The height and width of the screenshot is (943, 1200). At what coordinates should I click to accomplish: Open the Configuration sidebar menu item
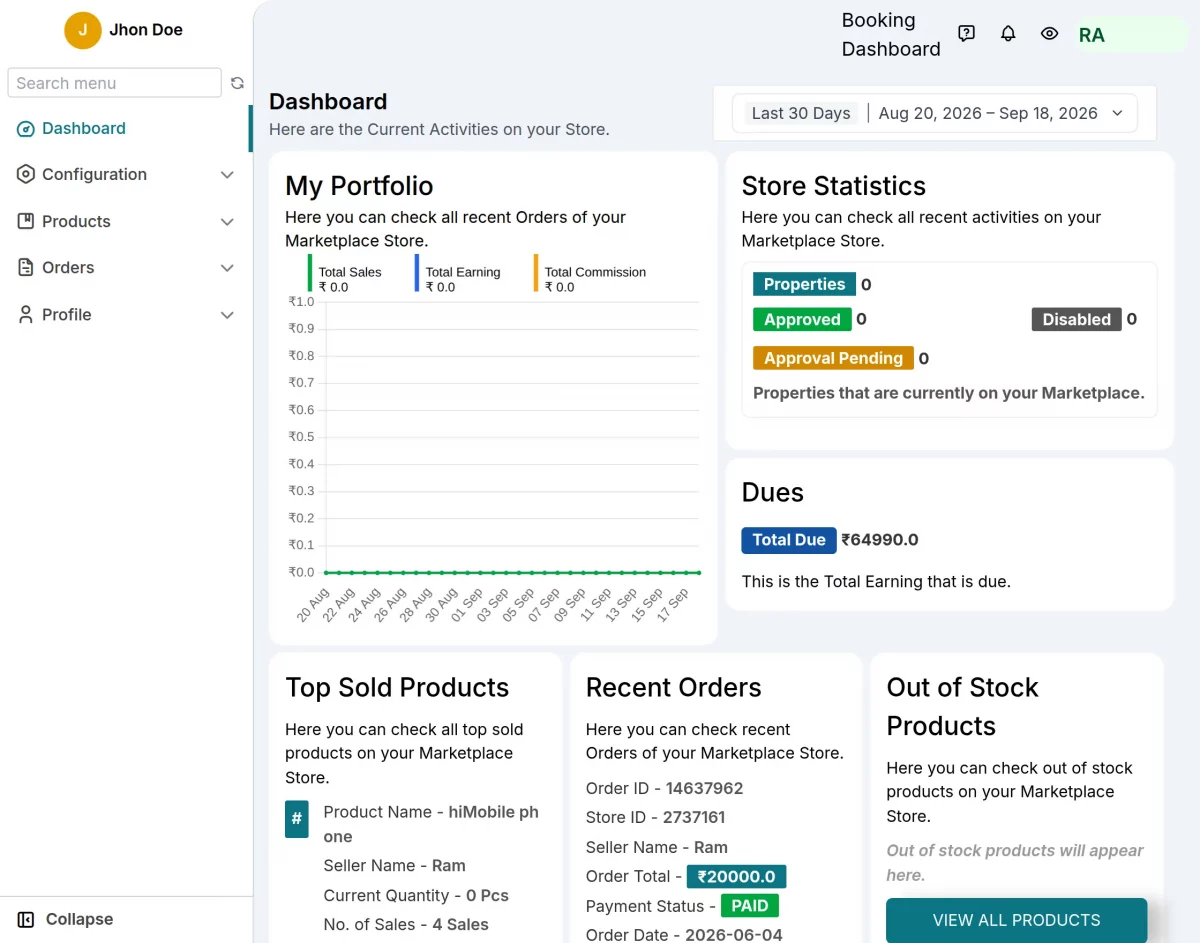point(126,174)
